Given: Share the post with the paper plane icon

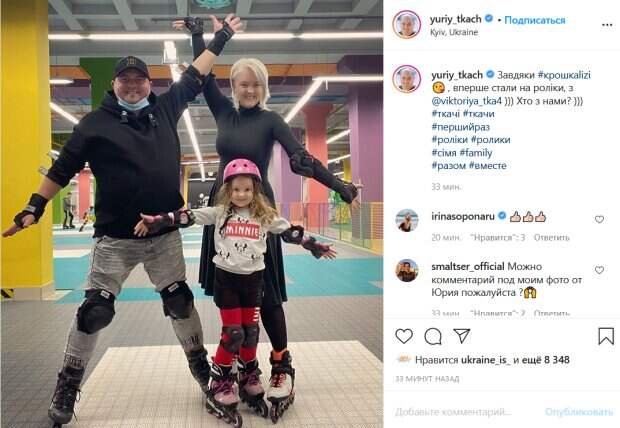Looking at the screenshot, I should click(x=461, y=335).
